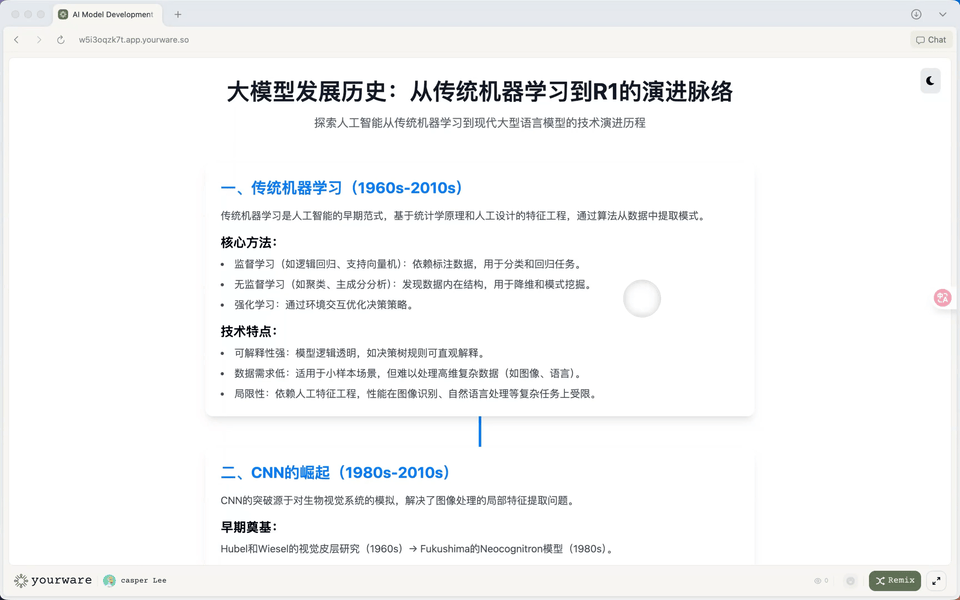Select the AI Model Development tab
960x600 pixels.
(108, 14)
